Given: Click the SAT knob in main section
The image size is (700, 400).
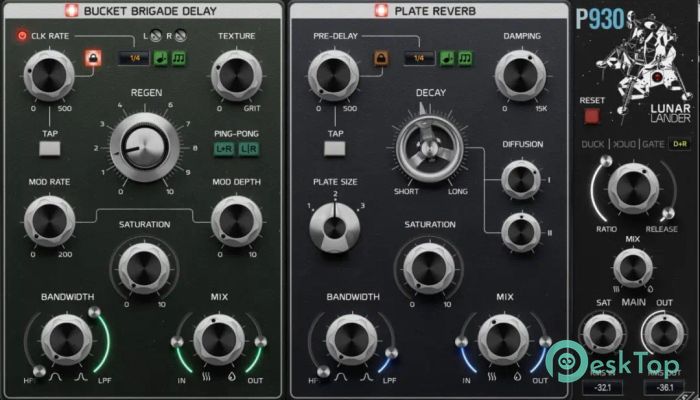Looking at the screenshot, I should (x=603, y=333).
